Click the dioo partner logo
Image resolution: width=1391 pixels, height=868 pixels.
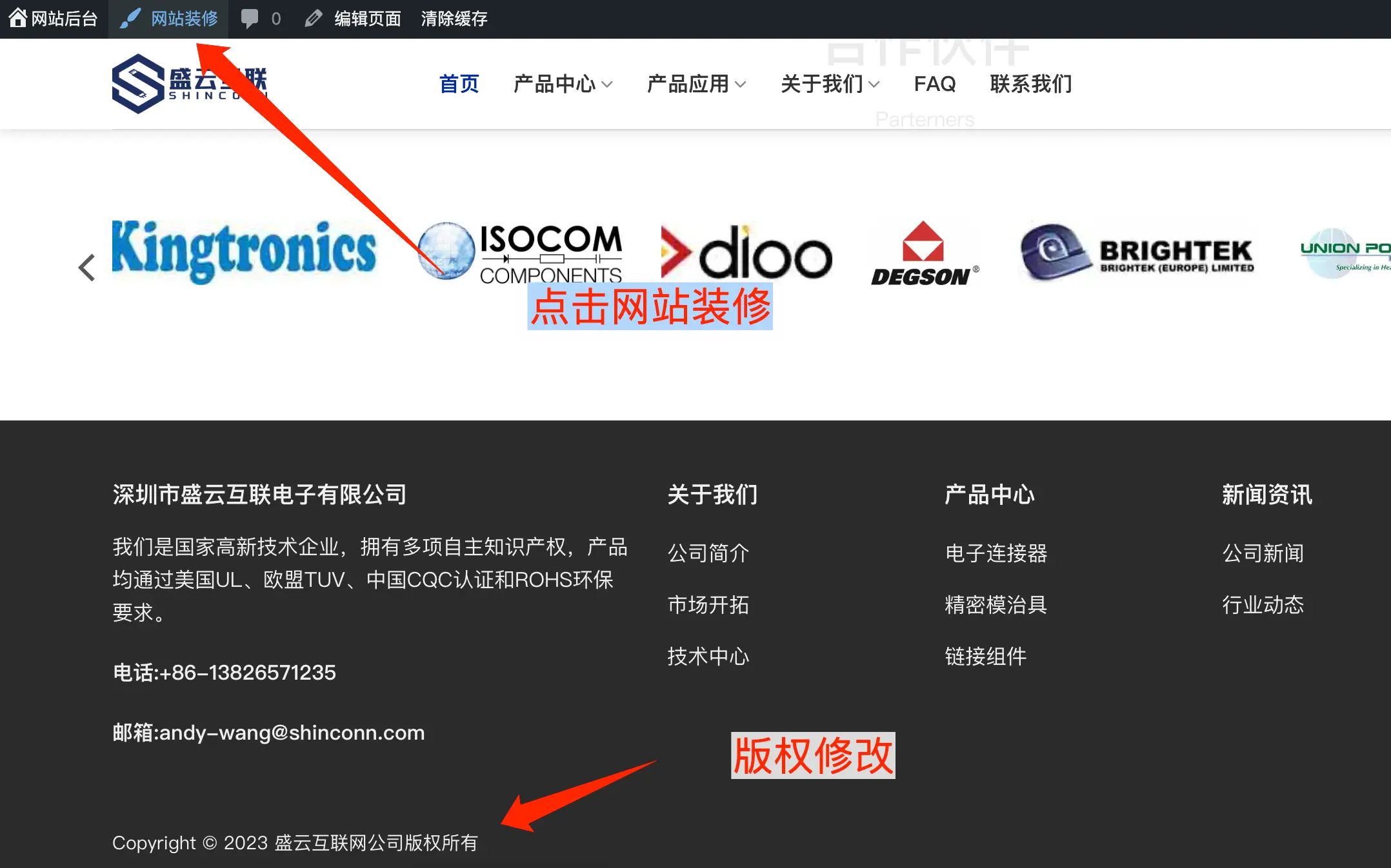pos(746,252)
